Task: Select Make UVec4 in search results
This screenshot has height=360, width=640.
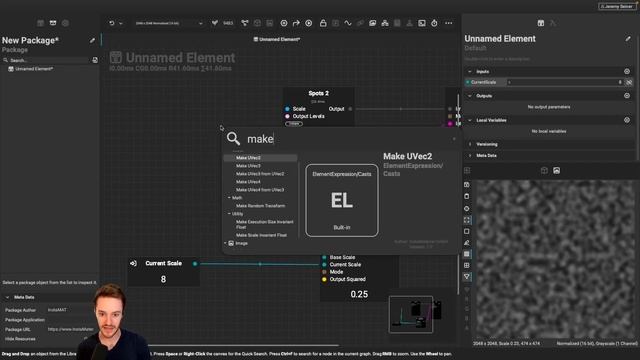Action: (248, 182)
